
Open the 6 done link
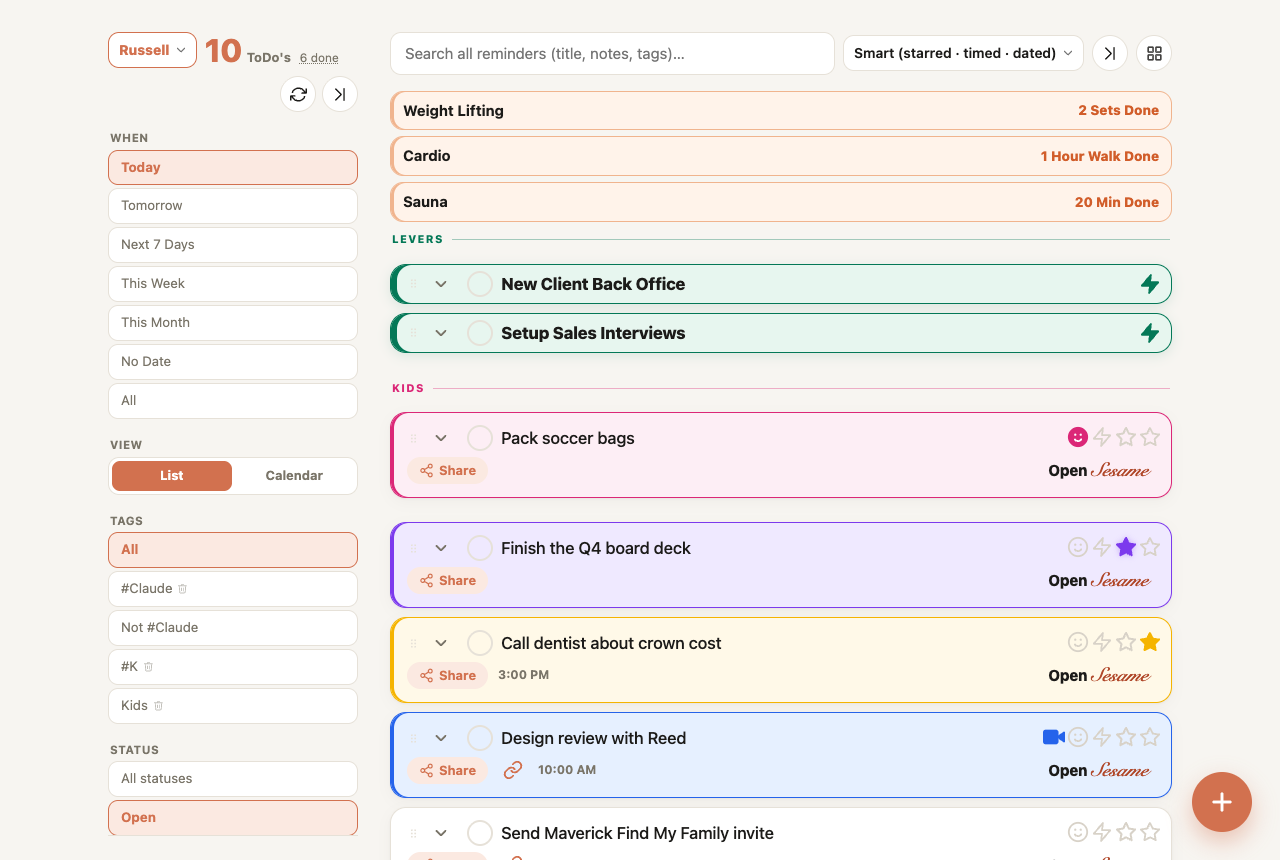click(319, 58)
